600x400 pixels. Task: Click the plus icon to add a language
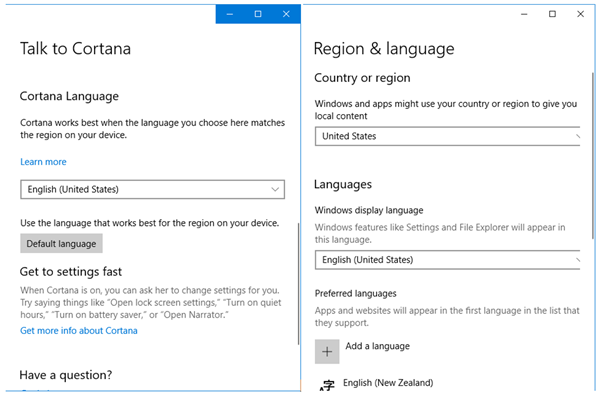click(327, 351)
